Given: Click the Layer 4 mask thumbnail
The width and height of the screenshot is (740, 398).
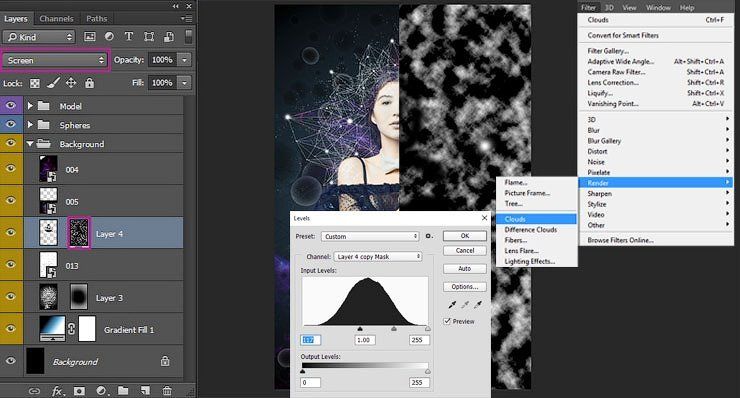Looking at the screenshot, I should pos(79,233).
